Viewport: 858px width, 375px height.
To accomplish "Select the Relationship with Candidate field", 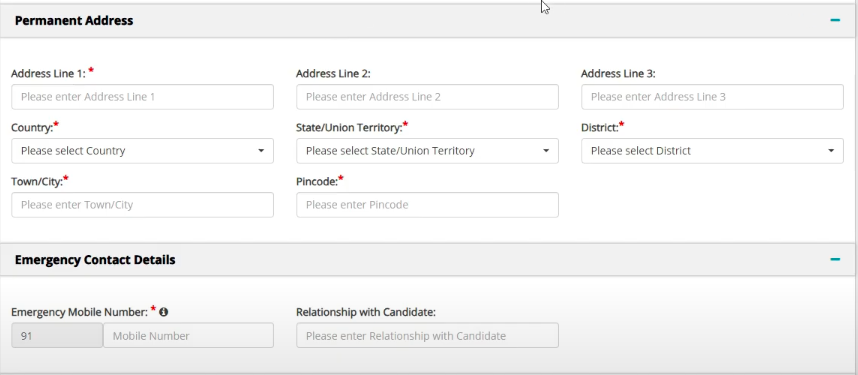I will 427,336.
